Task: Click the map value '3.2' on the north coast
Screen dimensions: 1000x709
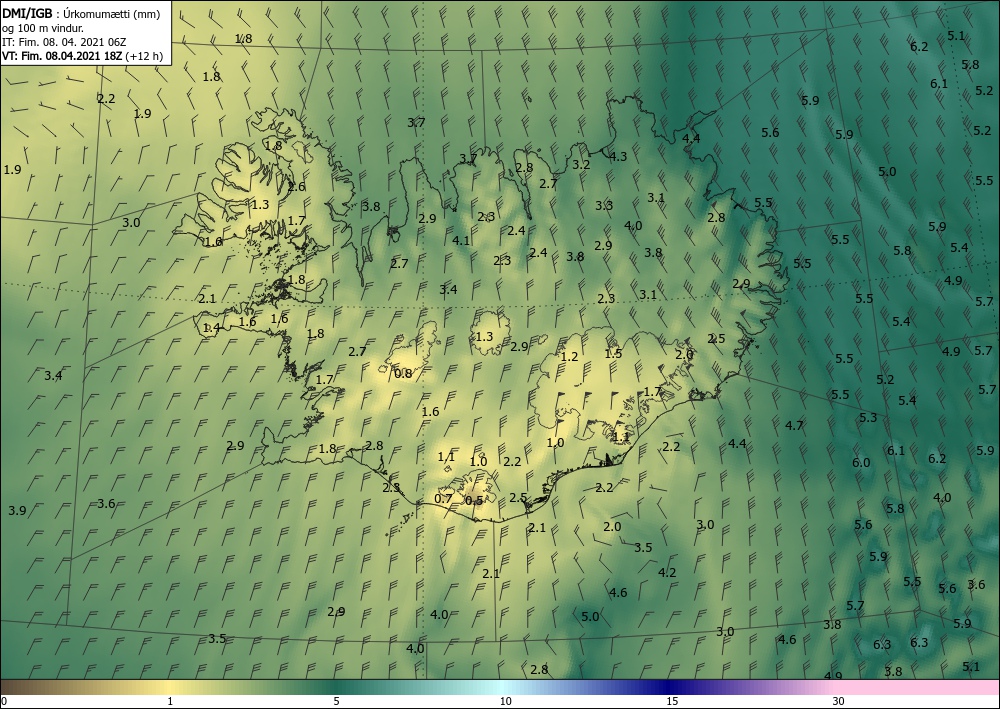Action: click(581, 164)
